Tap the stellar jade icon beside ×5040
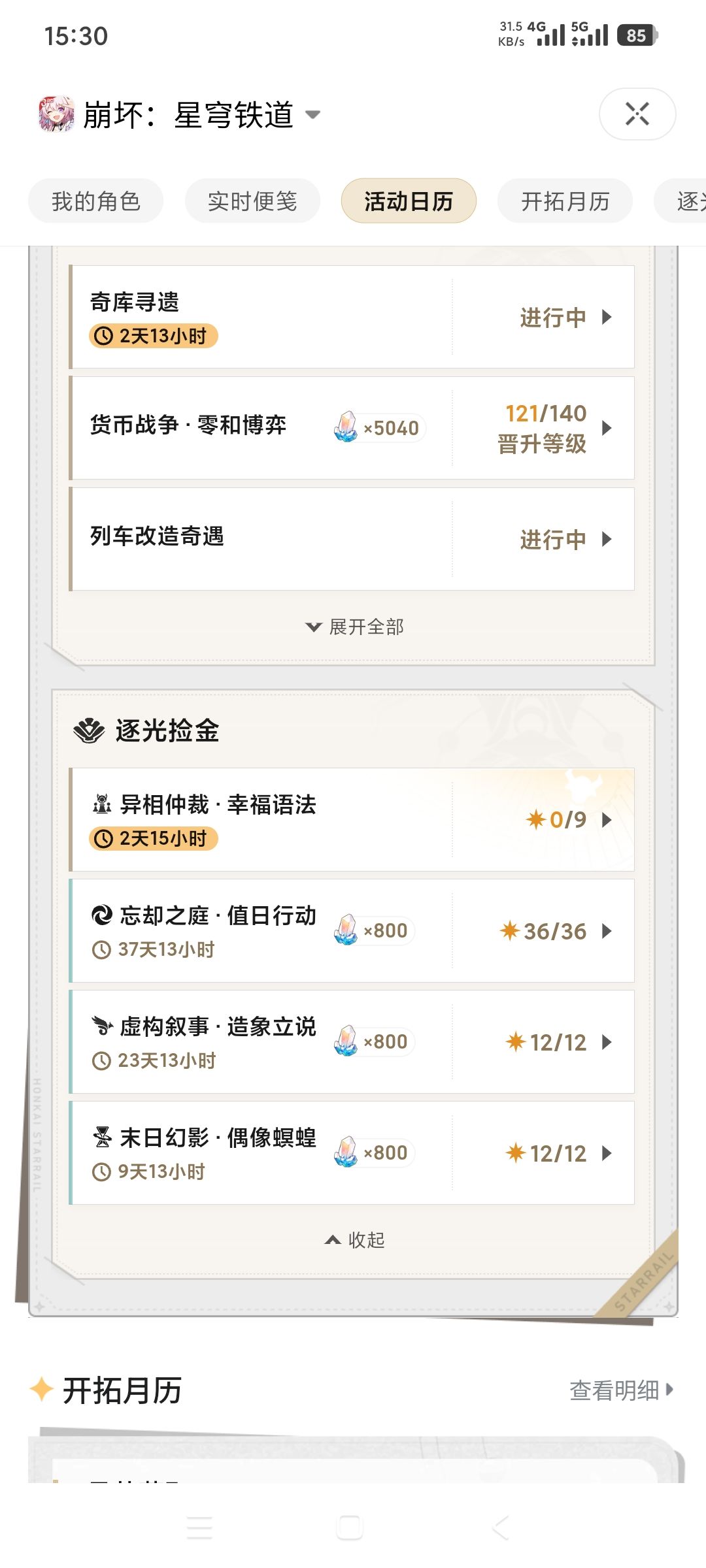Screen dimensions: 706x1568 click(x=346, y=427)
